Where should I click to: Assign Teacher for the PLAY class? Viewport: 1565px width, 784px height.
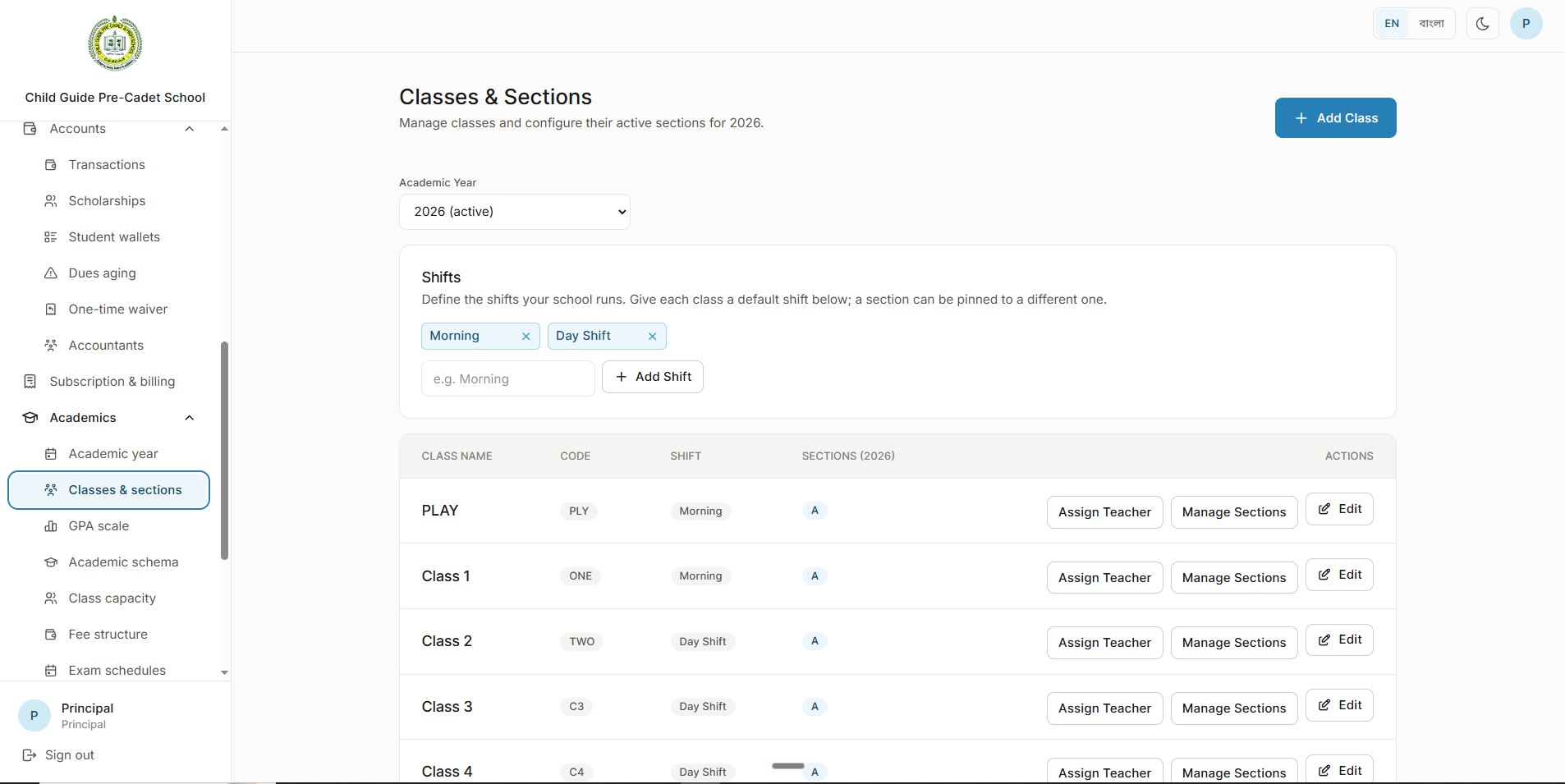click(1104, 512)
